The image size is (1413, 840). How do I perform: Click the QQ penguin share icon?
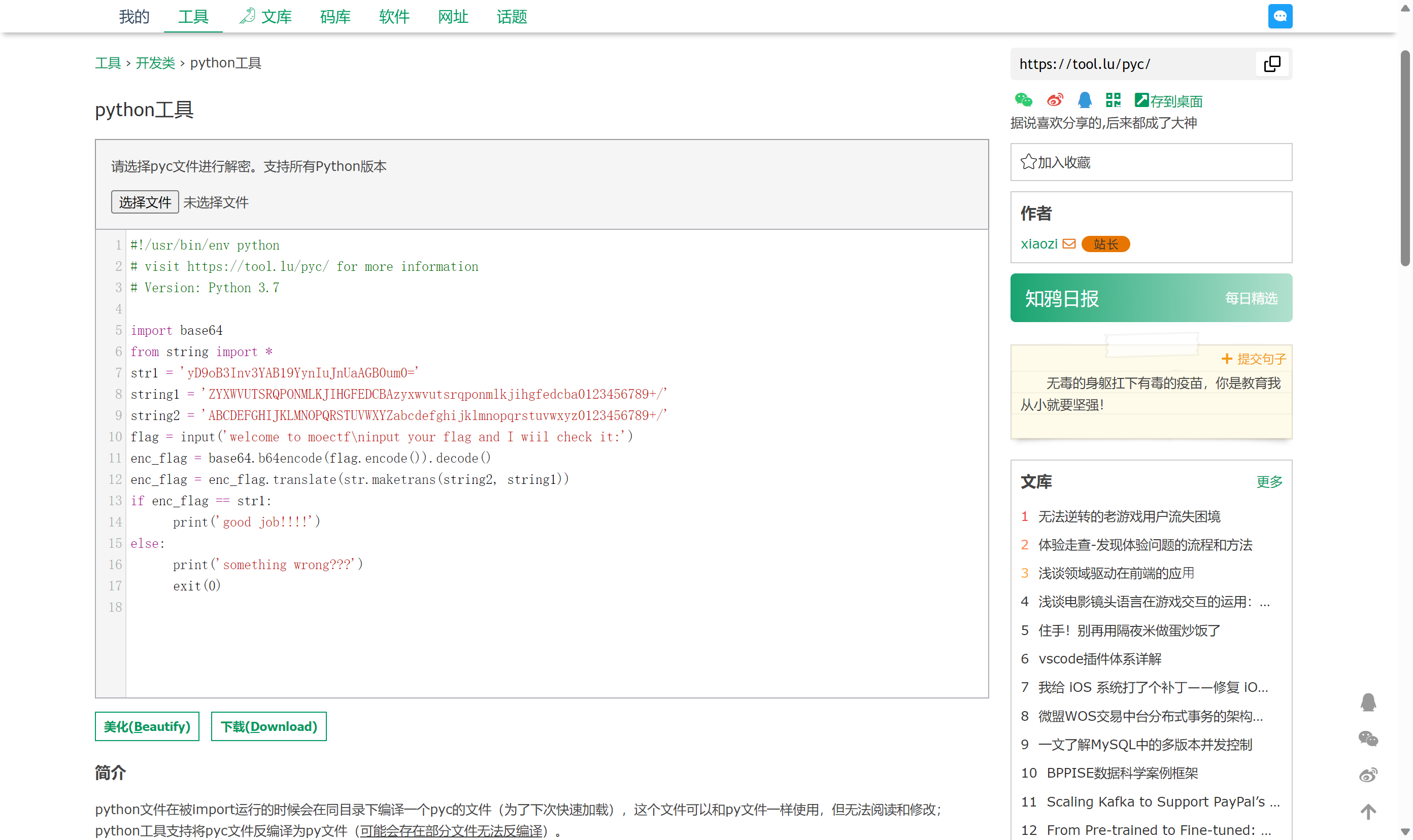tap(1084, 100)
